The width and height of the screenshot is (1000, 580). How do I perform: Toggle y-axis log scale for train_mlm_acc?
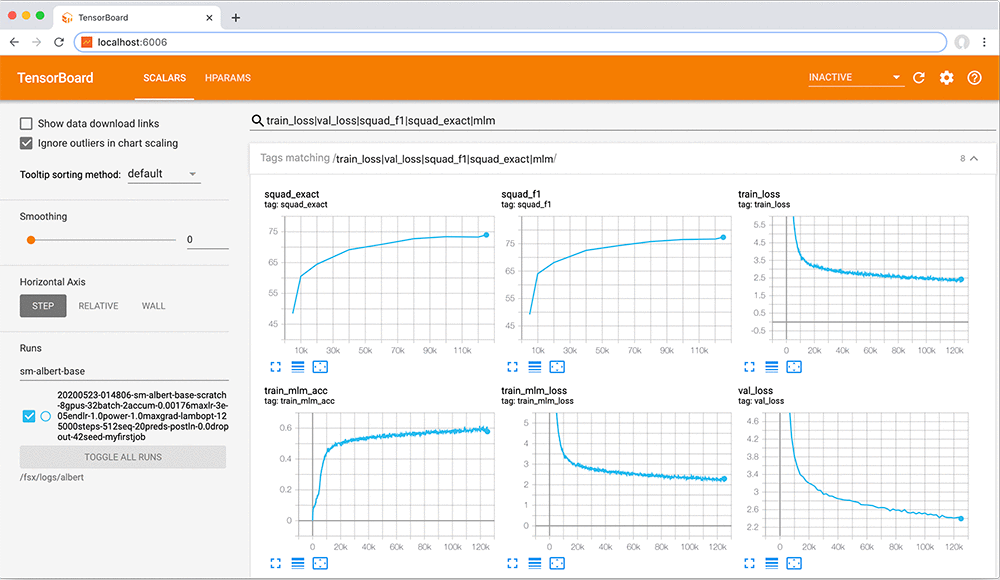[x=298, y=563]
